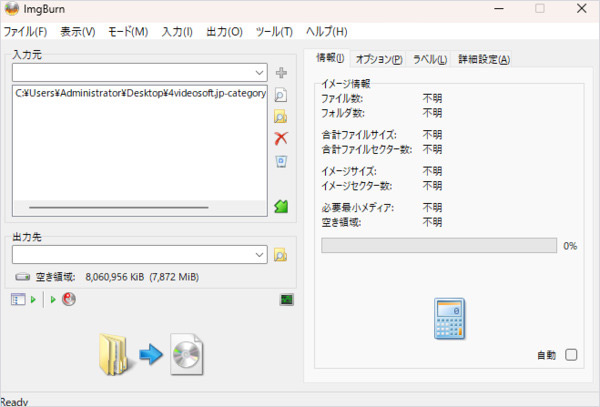
Task: Switch to the ラベル(L) tab
Action: [430, 59]
